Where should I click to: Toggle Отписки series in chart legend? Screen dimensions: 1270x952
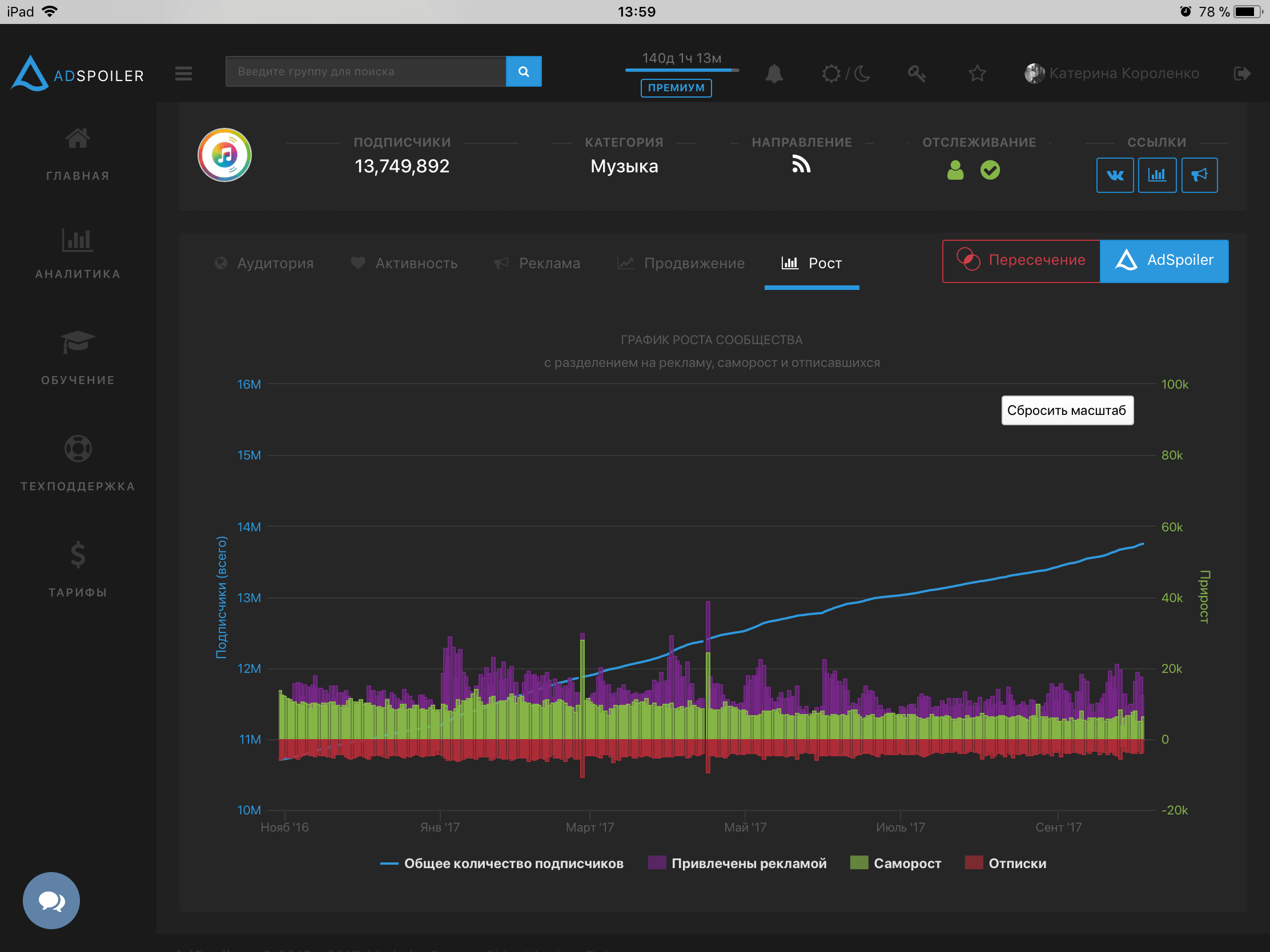coord(1006,863)
